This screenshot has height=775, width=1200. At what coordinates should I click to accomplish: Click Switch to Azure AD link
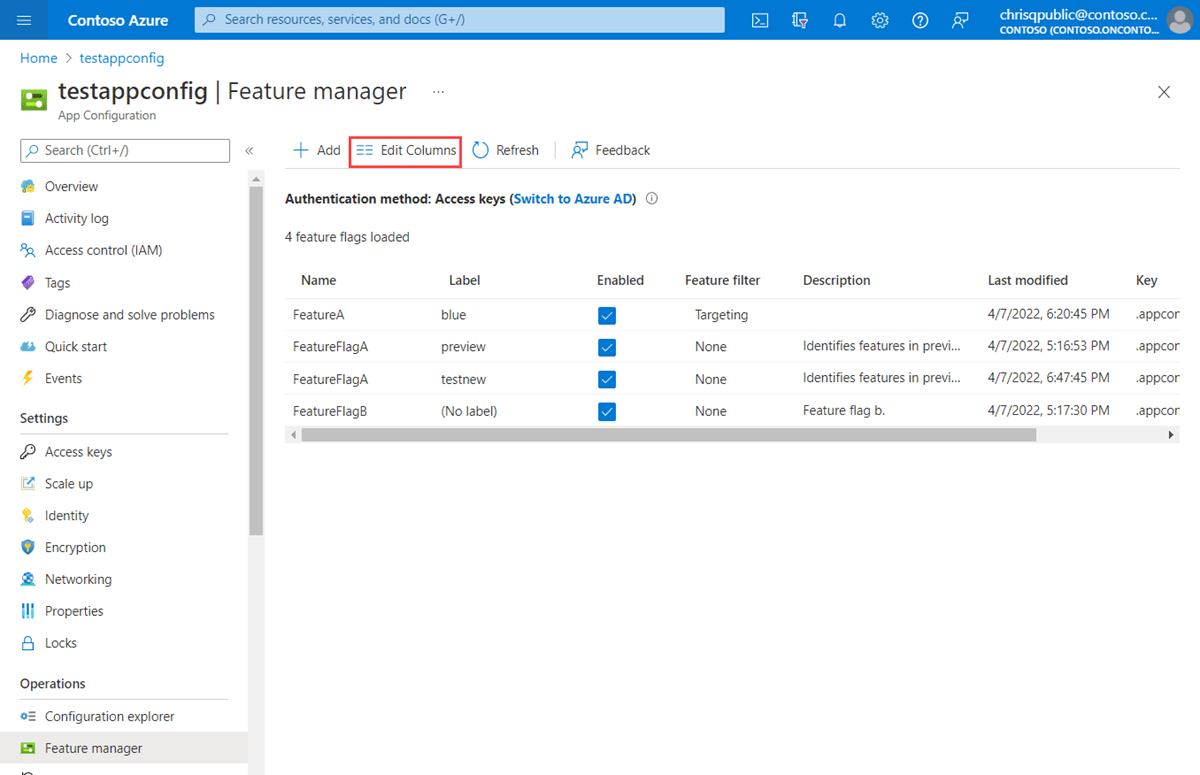coord(572,198)
